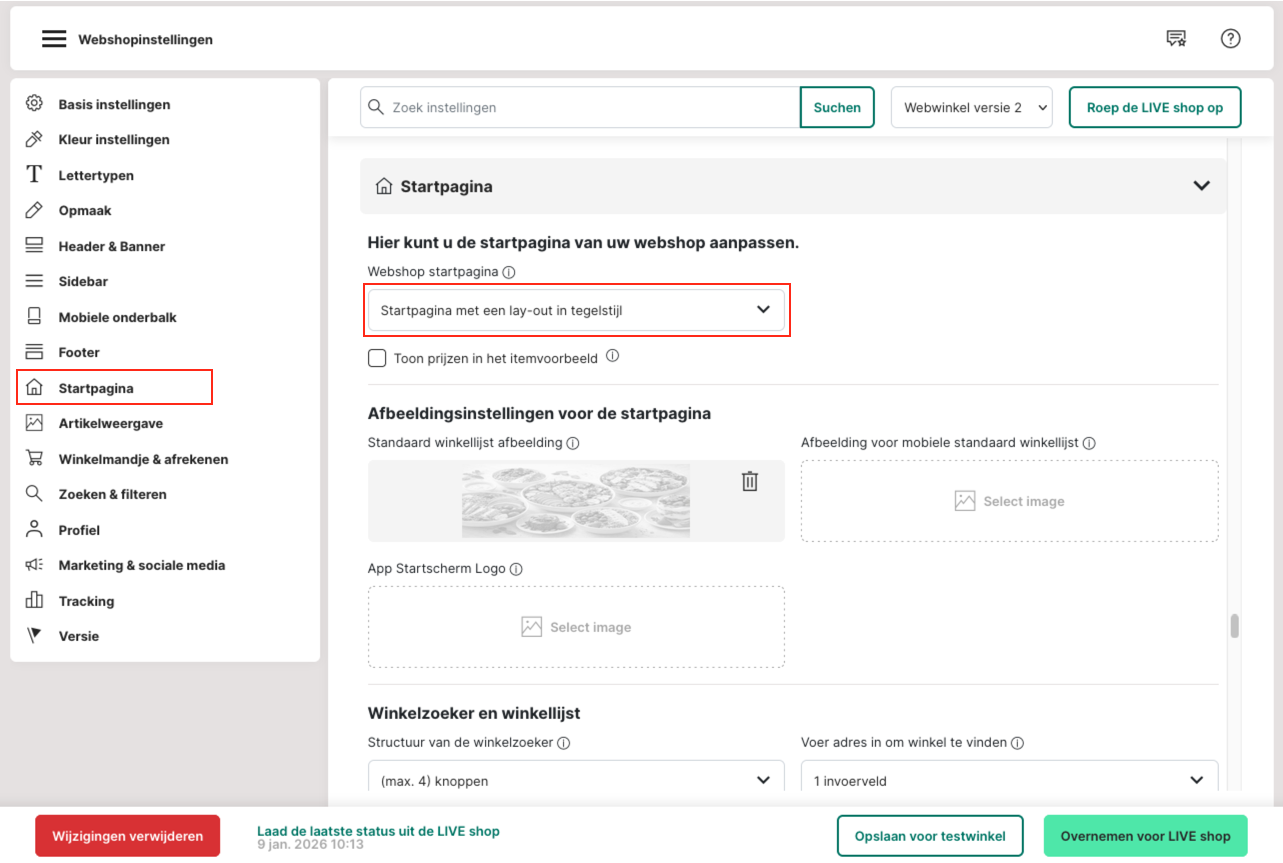The height and width of the screenshot is (863, 1283).
Task: Open the Webwinkel versie 2 dropdown
Action: pos(971,107)
